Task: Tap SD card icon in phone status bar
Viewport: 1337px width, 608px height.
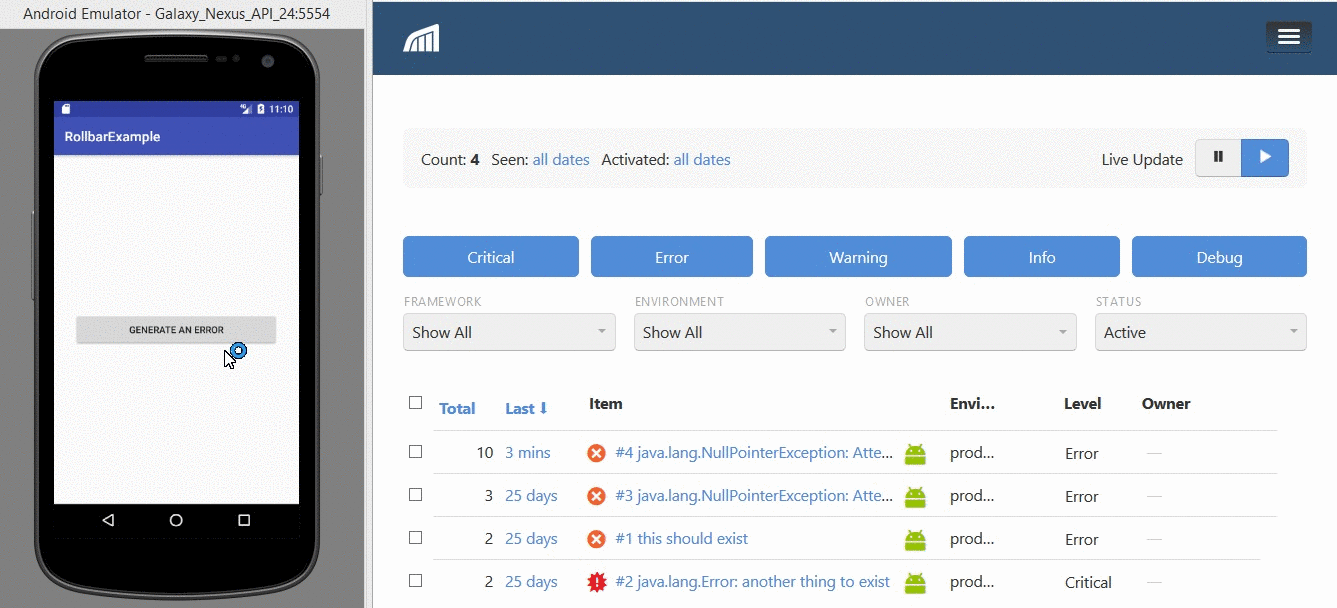Action: (x=66, y=108)
